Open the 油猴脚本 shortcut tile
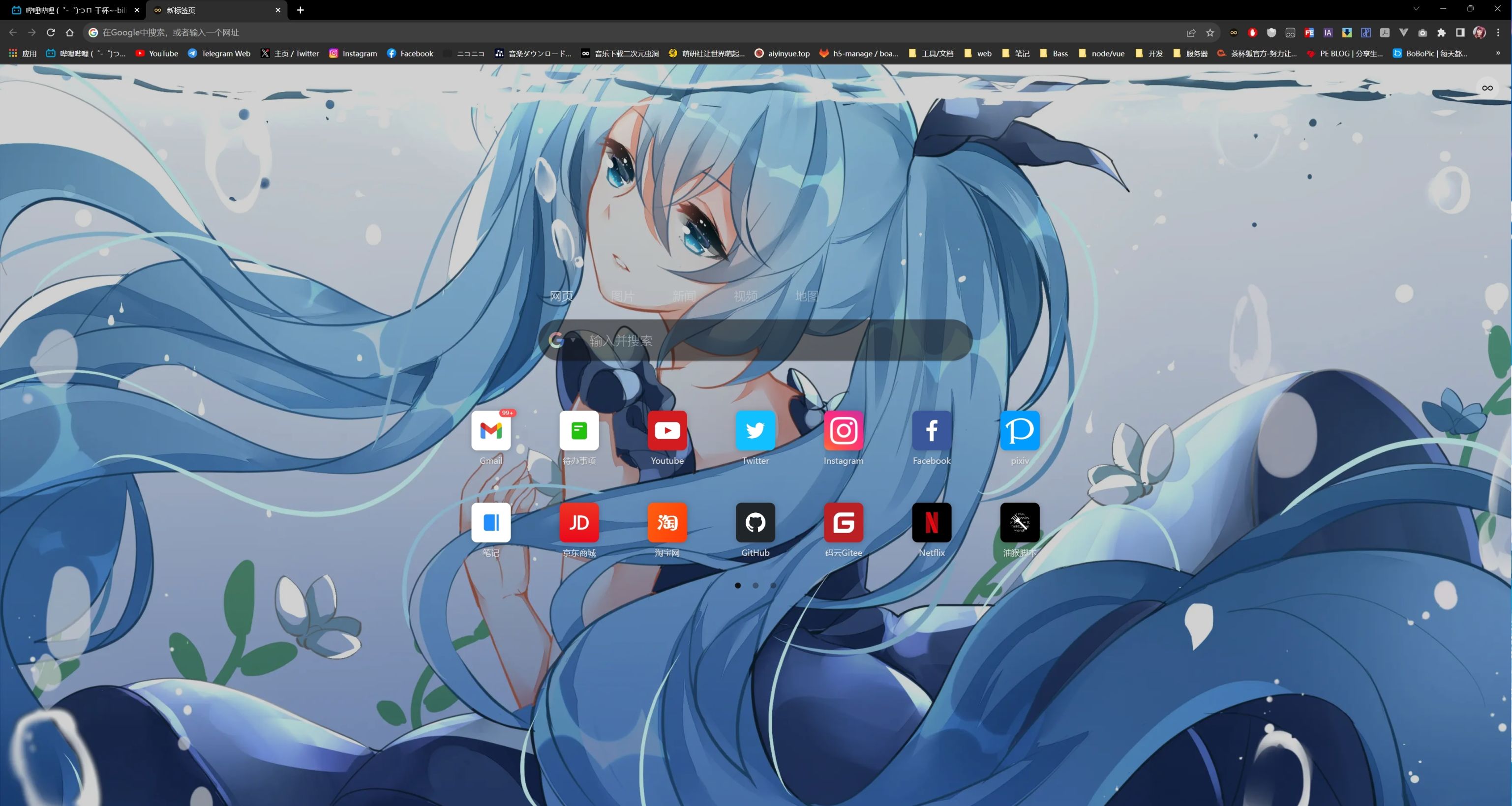Viewport: 1512px width, 806px height. point(1020,522)
